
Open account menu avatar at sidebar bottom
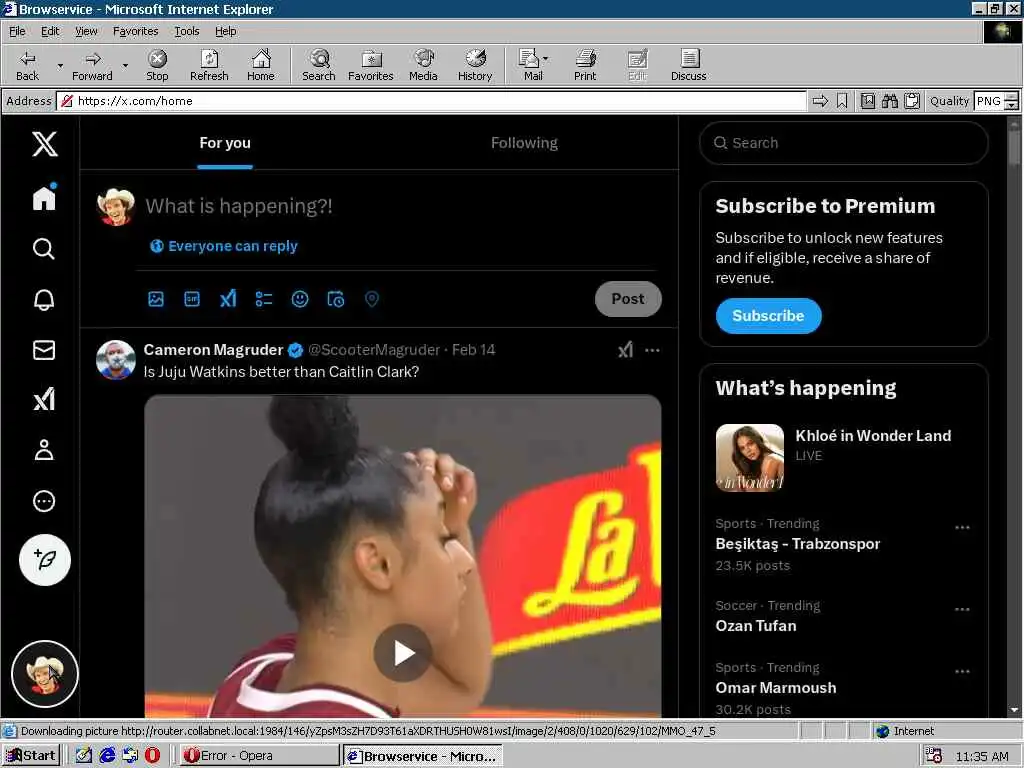[44, 674]
